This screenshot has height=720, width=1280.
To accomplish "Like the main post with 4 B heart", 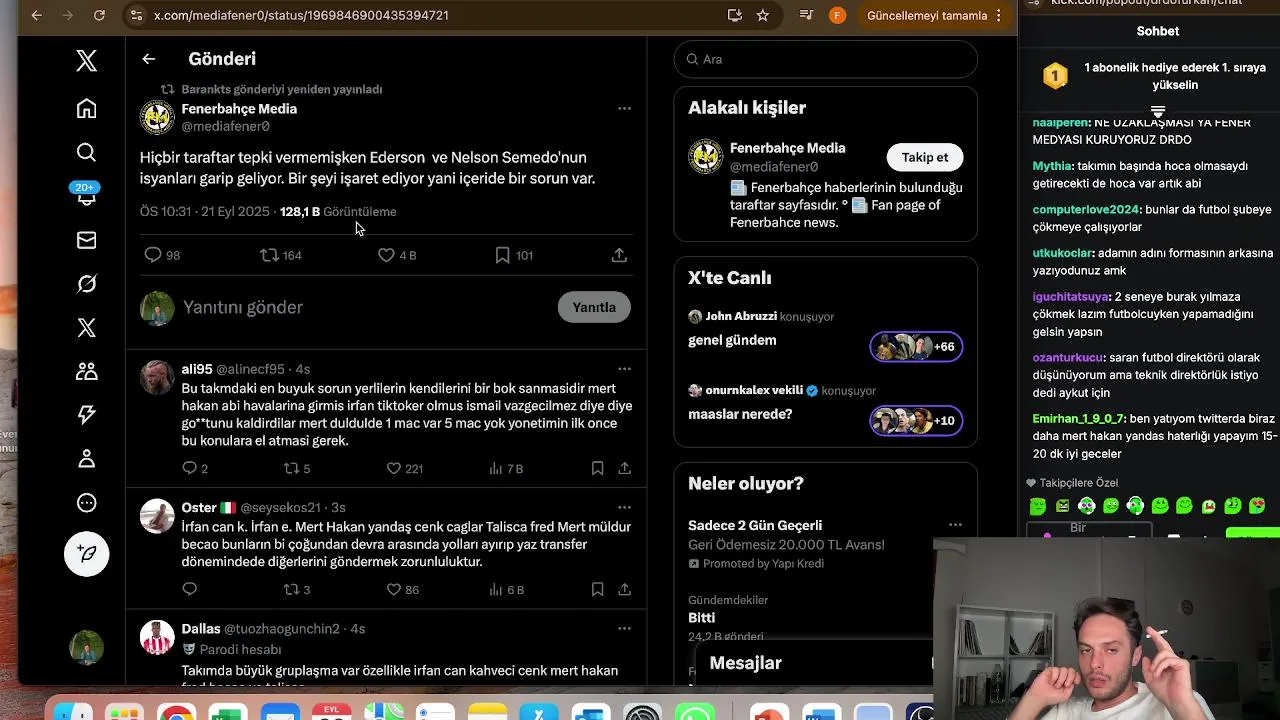I will click(x=397, y=255).
